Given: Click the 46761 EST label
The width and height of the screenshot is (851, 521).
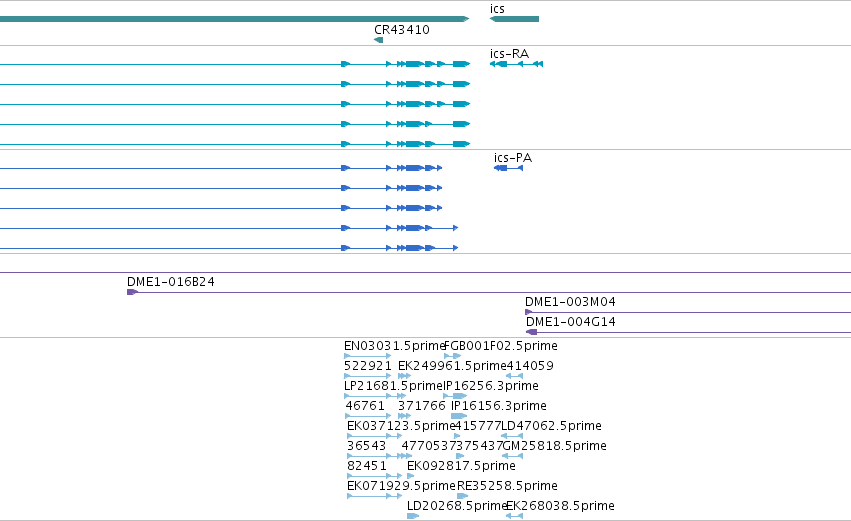Looking at the screenshot, I should 365,406.
